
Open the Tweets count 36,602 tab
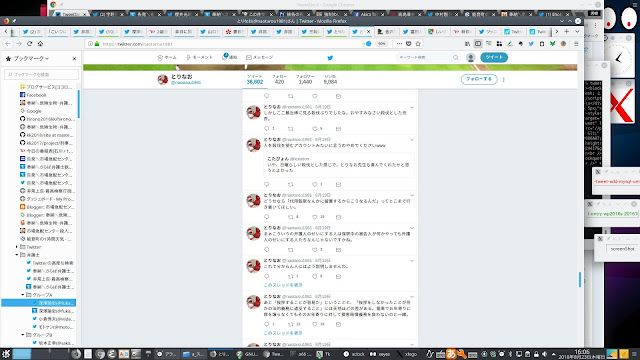(255, 80)
